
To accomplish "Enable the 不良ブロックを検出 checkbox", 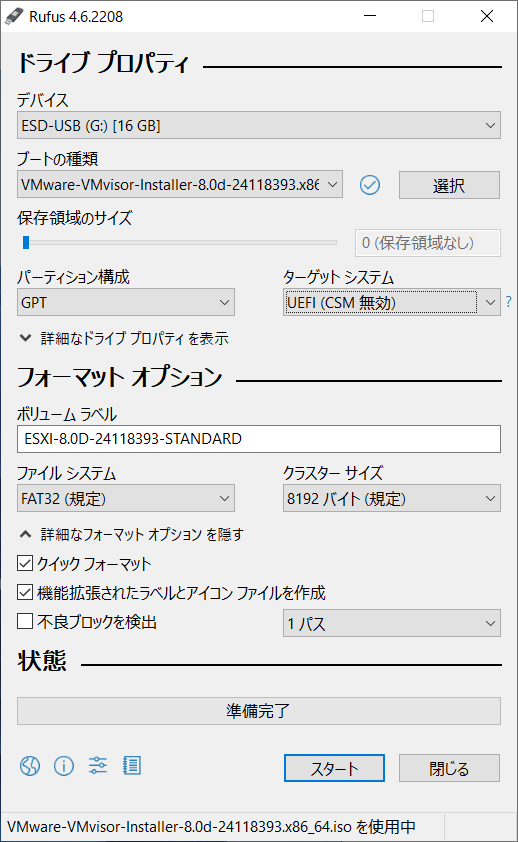I will coord(25,621).
